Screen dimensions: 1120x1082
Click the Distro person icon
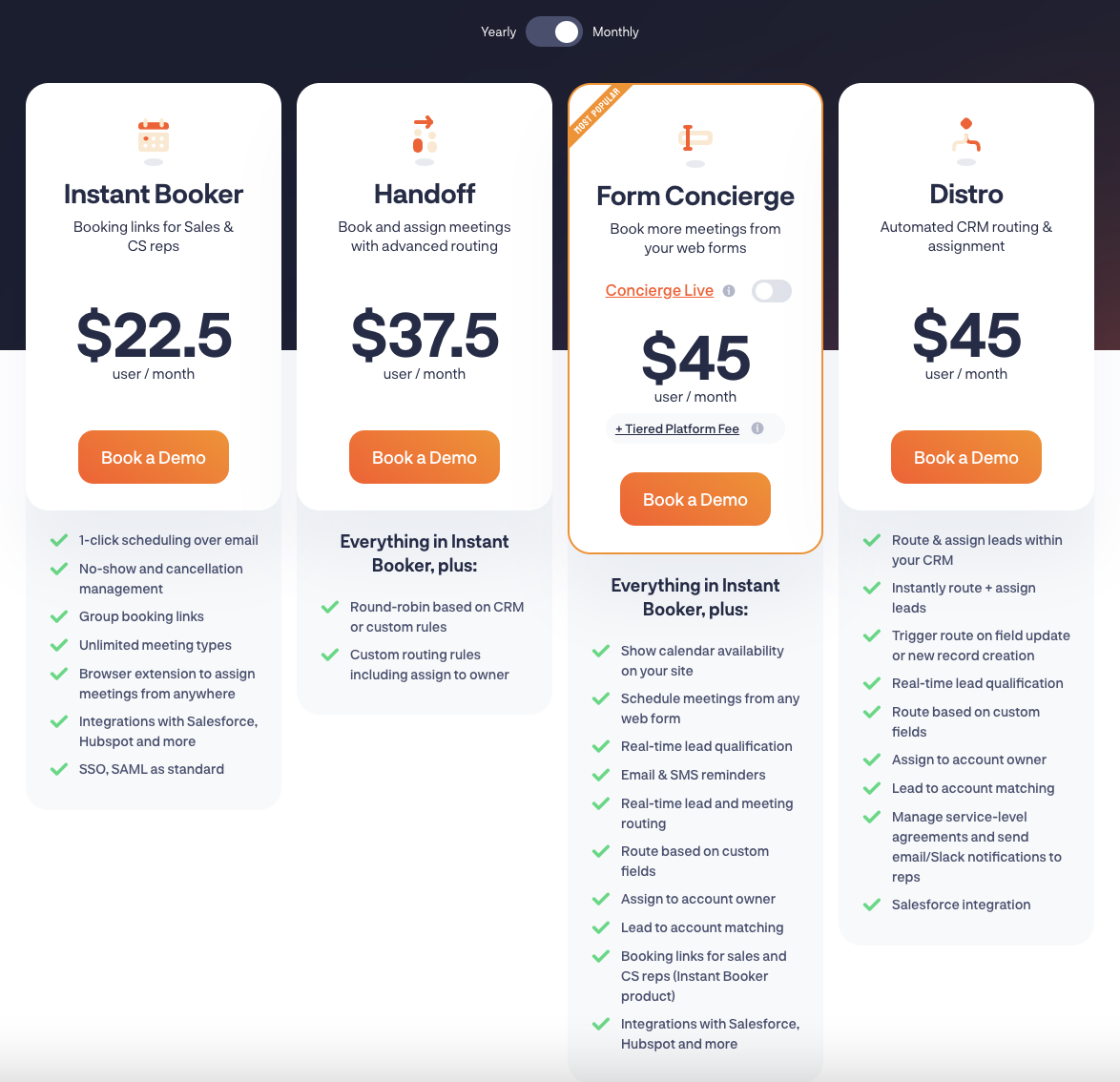point(966,135)
